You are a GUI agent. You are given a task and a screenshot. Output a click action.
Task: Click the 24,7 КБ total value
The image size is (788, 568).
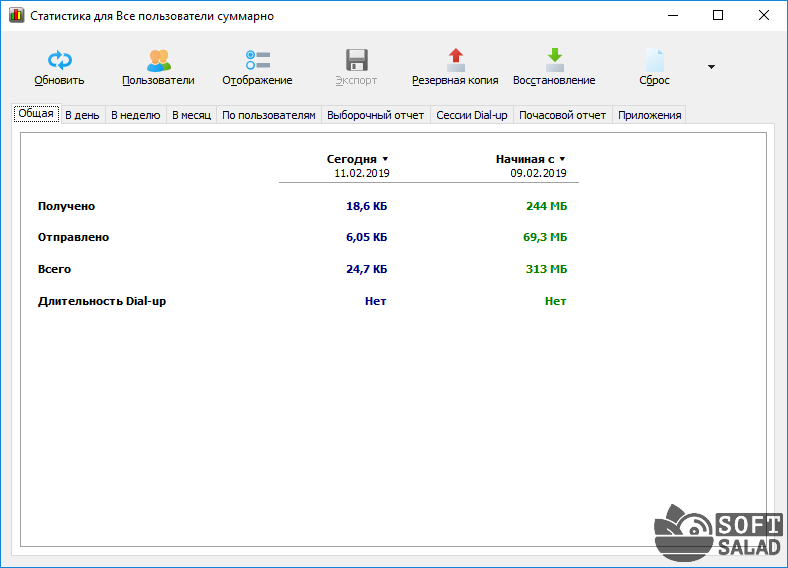click(x=367, y=269)
